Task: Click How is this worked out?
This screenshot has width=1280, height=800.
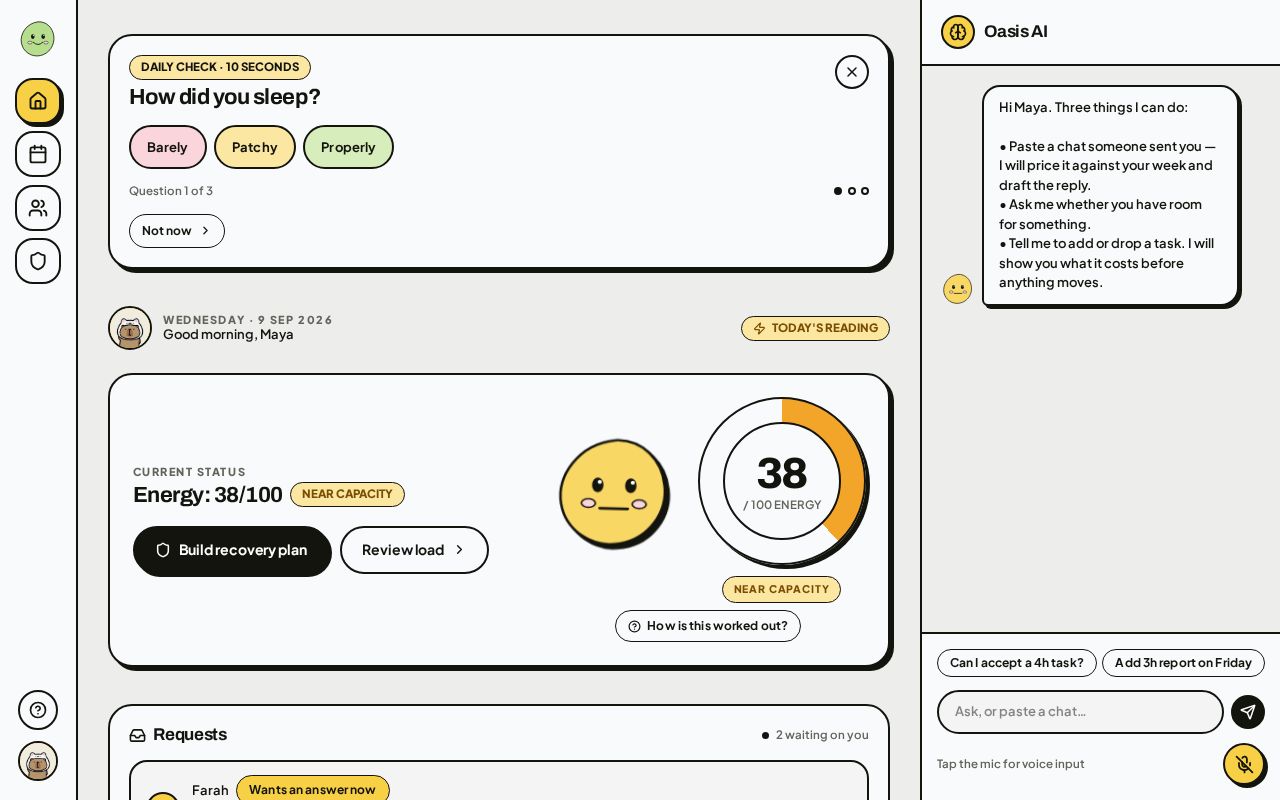Action: point(708,626)
